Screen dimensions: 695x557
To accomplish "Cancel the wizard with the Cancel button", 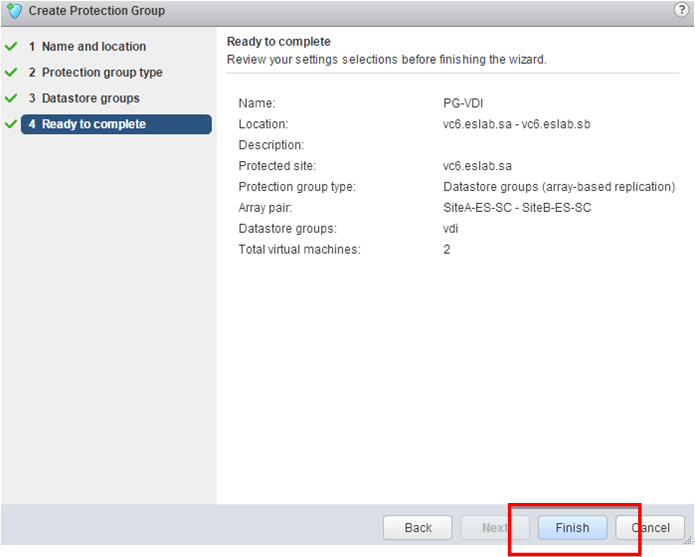I will coord(650,528).
